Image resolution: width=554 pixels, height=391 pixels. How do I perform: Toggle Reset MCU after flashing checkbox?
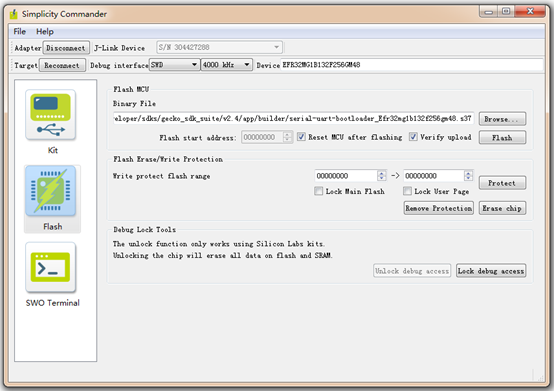click(x=301, y=137)
